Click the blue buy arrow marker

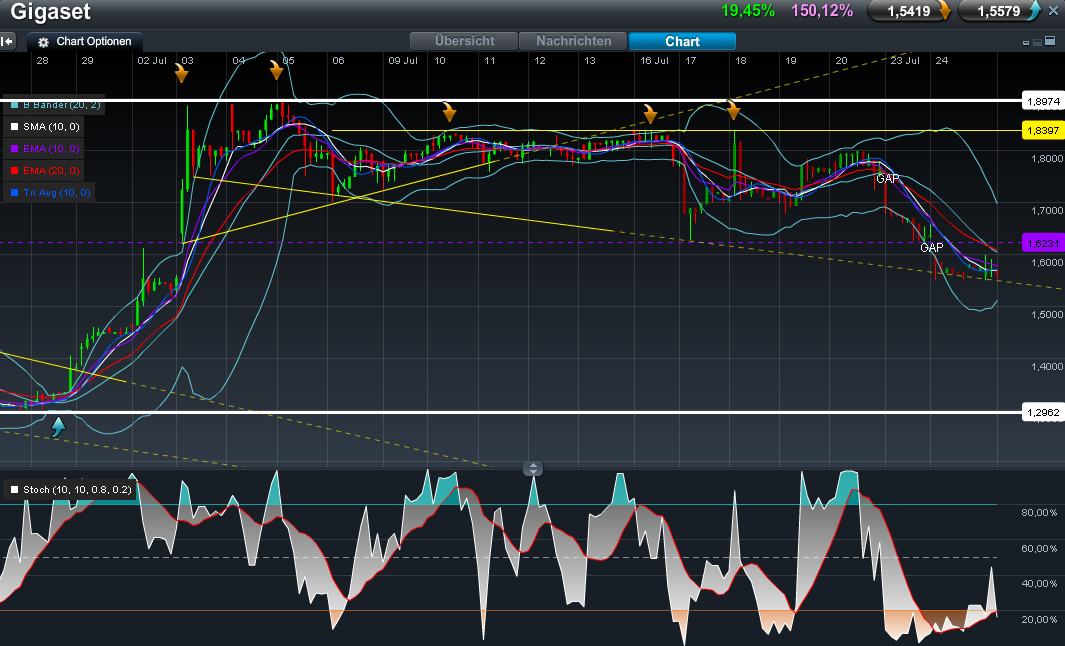tap(58, 427)
